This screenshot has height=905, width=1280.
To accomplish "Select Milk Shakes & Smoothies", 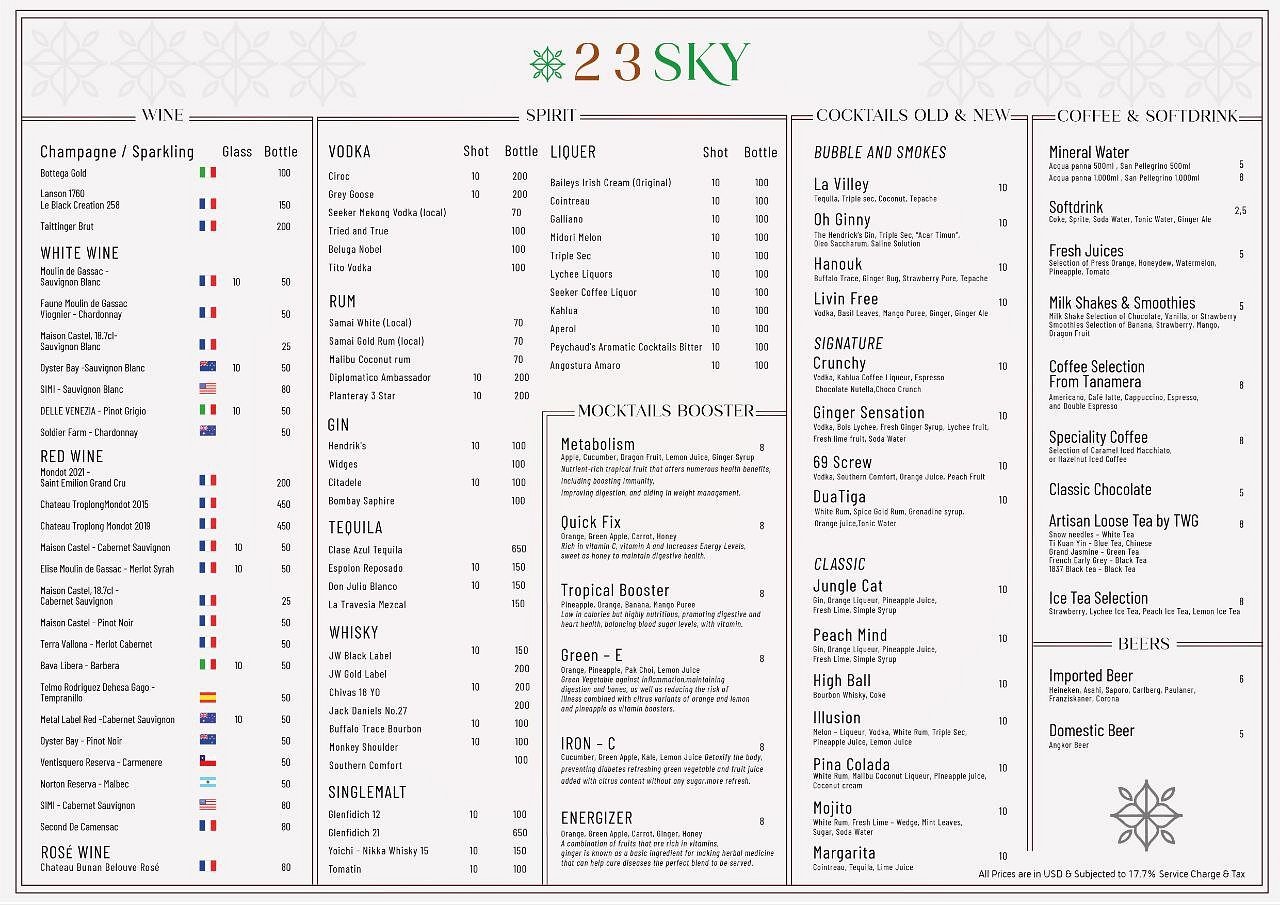I will tap(1122, 303).
